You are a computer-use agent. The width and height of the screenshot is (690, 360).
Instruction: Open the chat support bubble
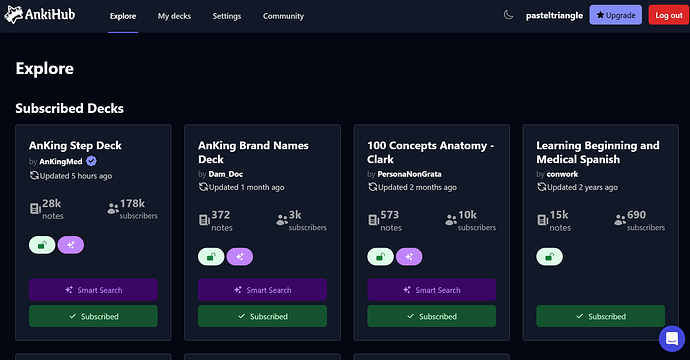[672, 338]
